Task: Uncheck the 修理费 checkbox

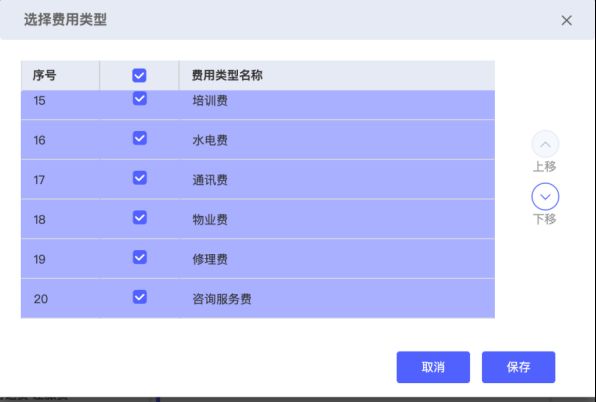Action: (x=139, y=257)
